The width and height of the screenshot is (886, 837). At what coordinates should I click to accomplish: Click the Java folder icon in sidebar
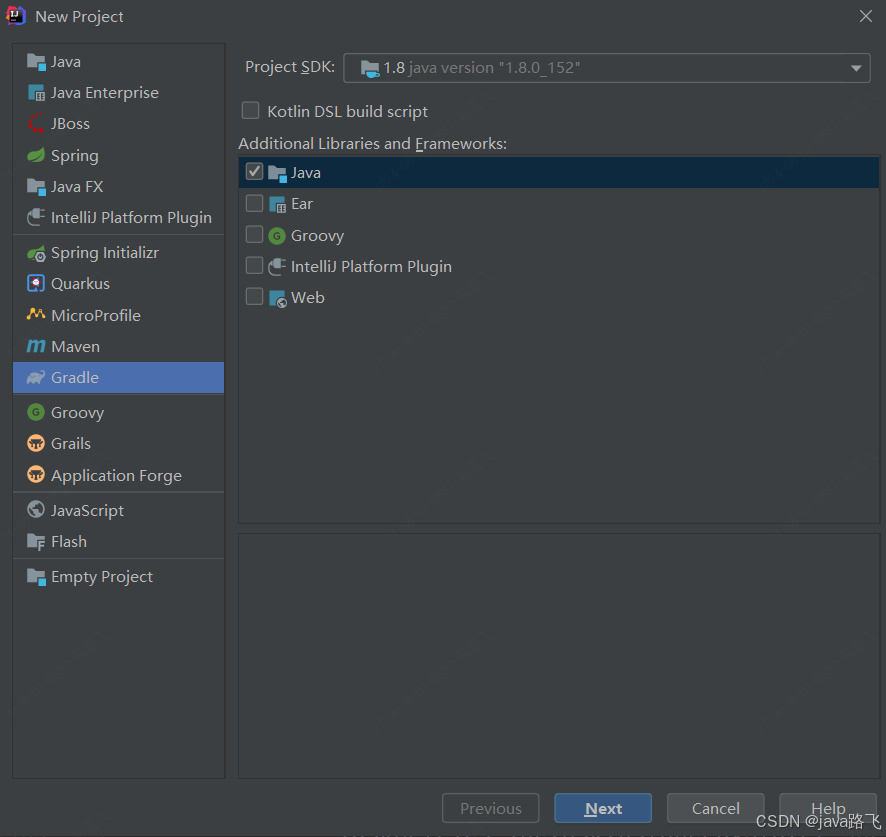click(36, 62)
